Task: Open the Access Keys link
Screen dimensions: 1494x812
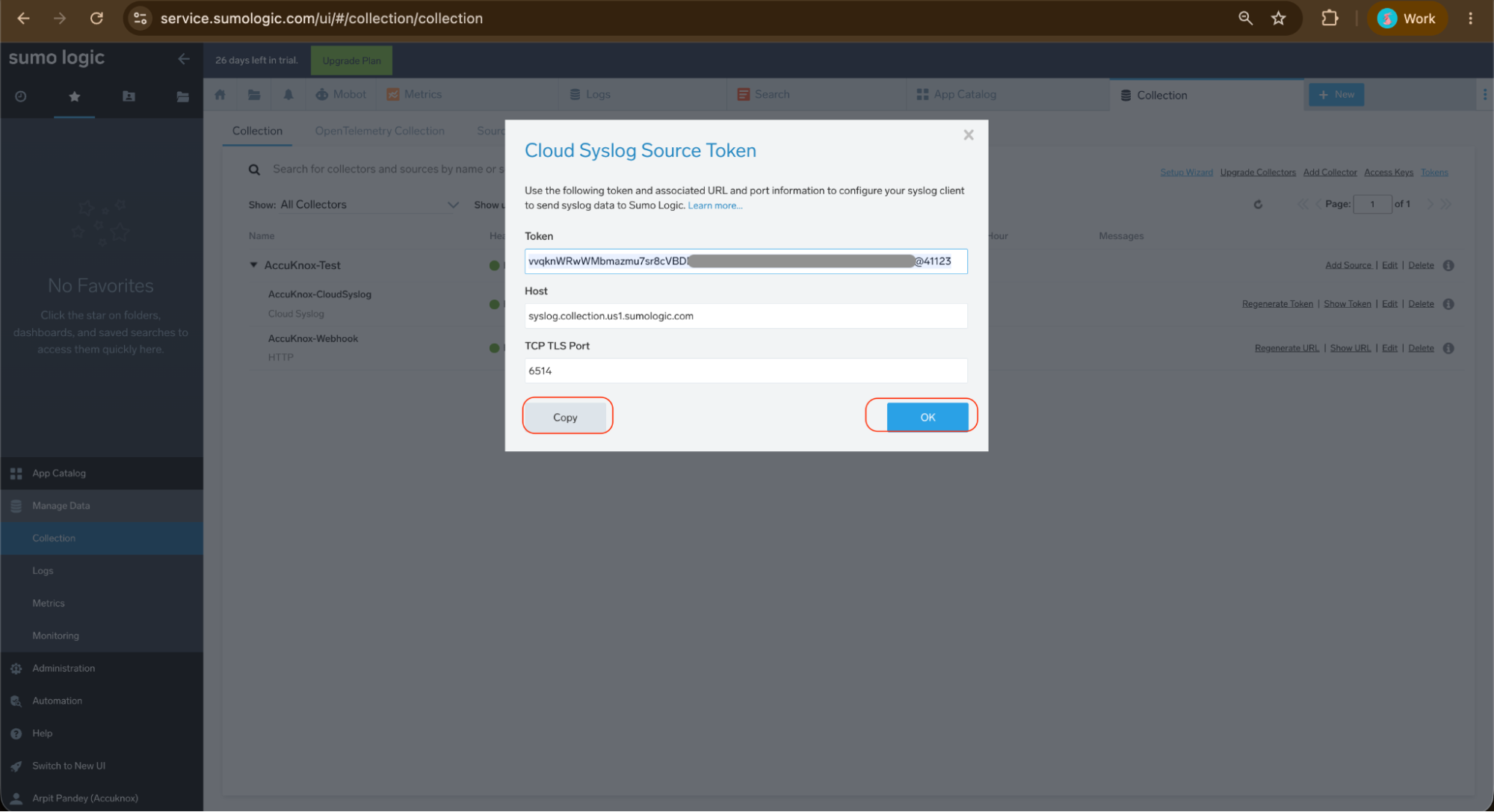Action: click(x=1389, y=173)
